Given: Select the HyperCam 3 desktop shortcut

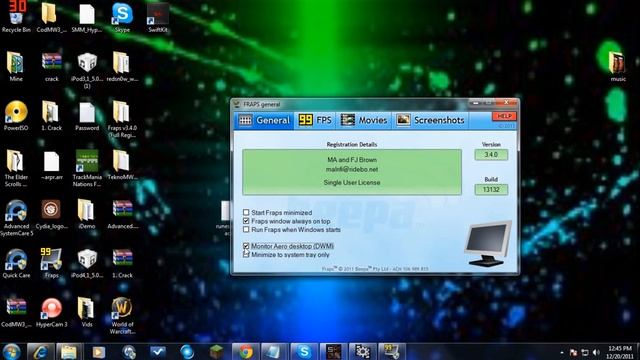Looking at the screenshot, I should tap(51, 313).
